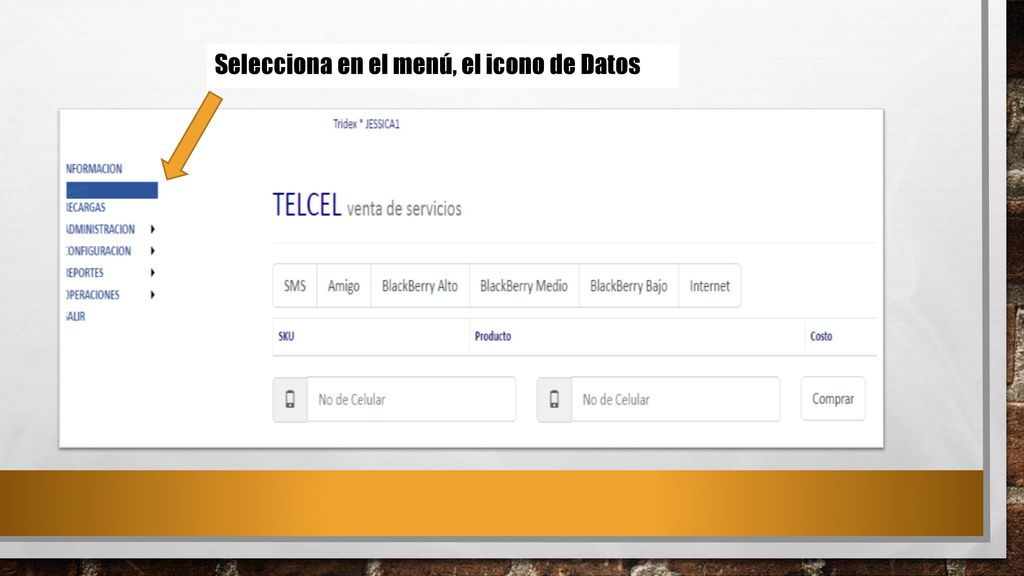Select the BlackBerry Alto tab
Image resolution: width=1024 pixels, height=576 pixels.
(420, 285)
